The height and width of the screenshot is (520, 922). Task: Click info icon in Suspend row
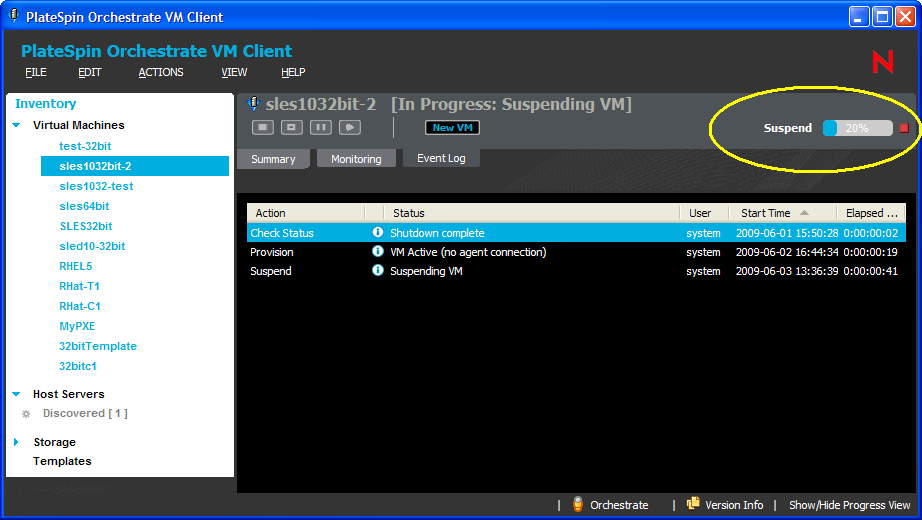click(378, 270)
